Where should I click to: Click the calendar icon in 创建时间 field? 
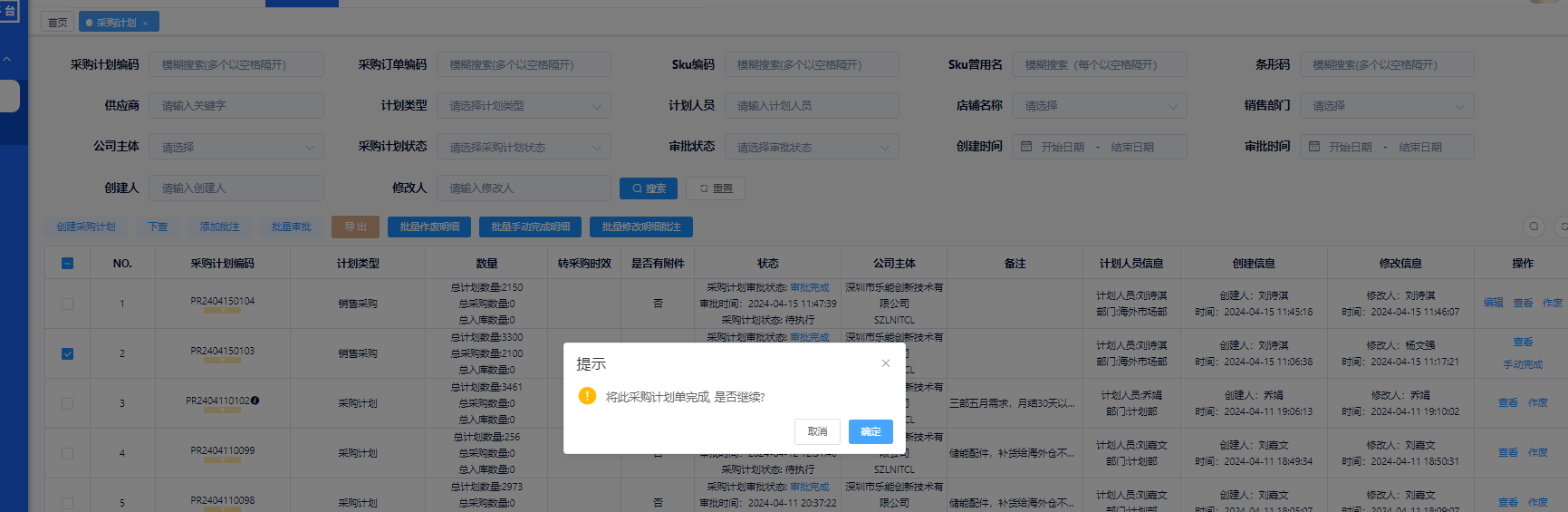pos(1026,147)
